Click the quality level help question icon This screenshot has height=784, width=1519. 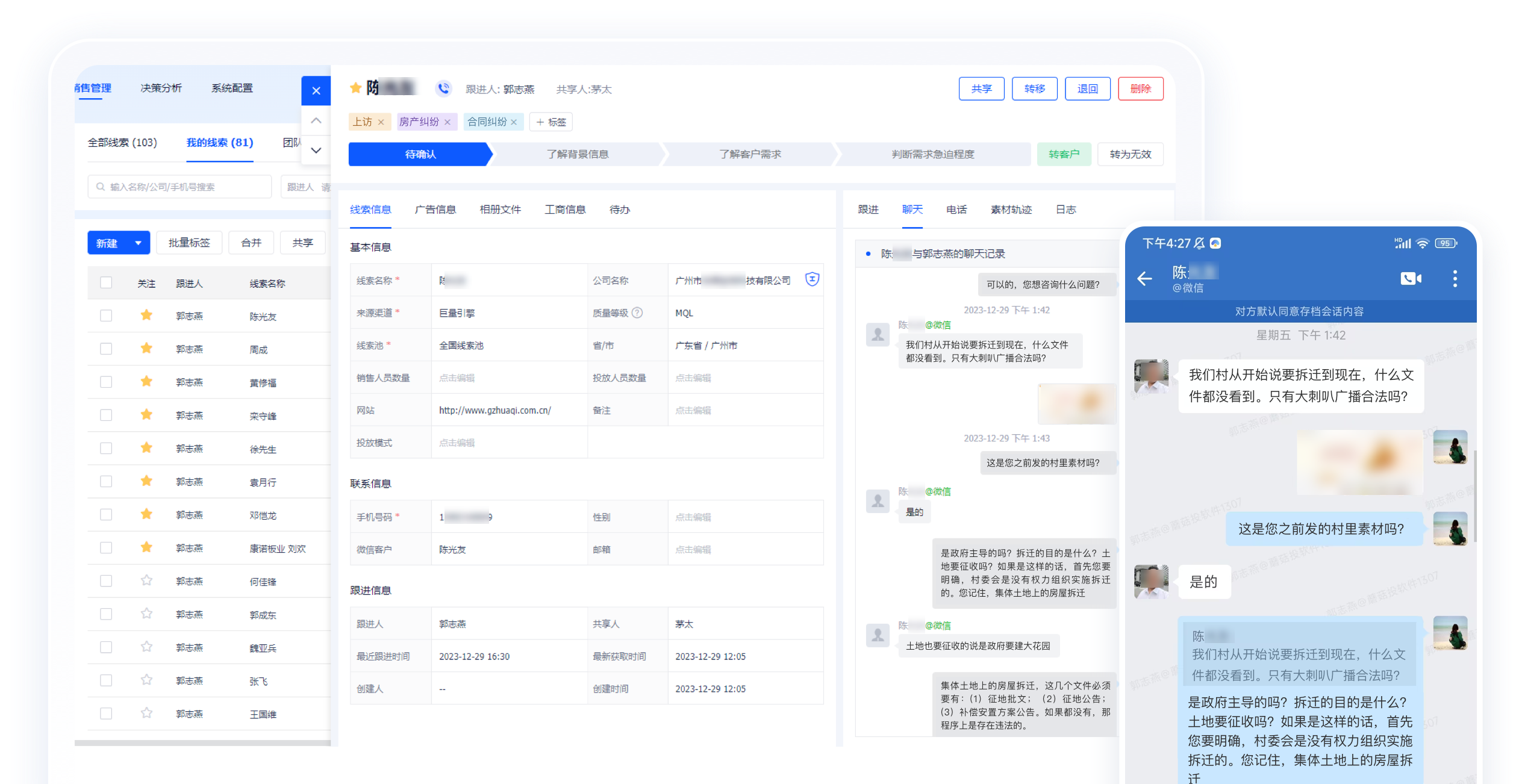(x=637, y=313)
